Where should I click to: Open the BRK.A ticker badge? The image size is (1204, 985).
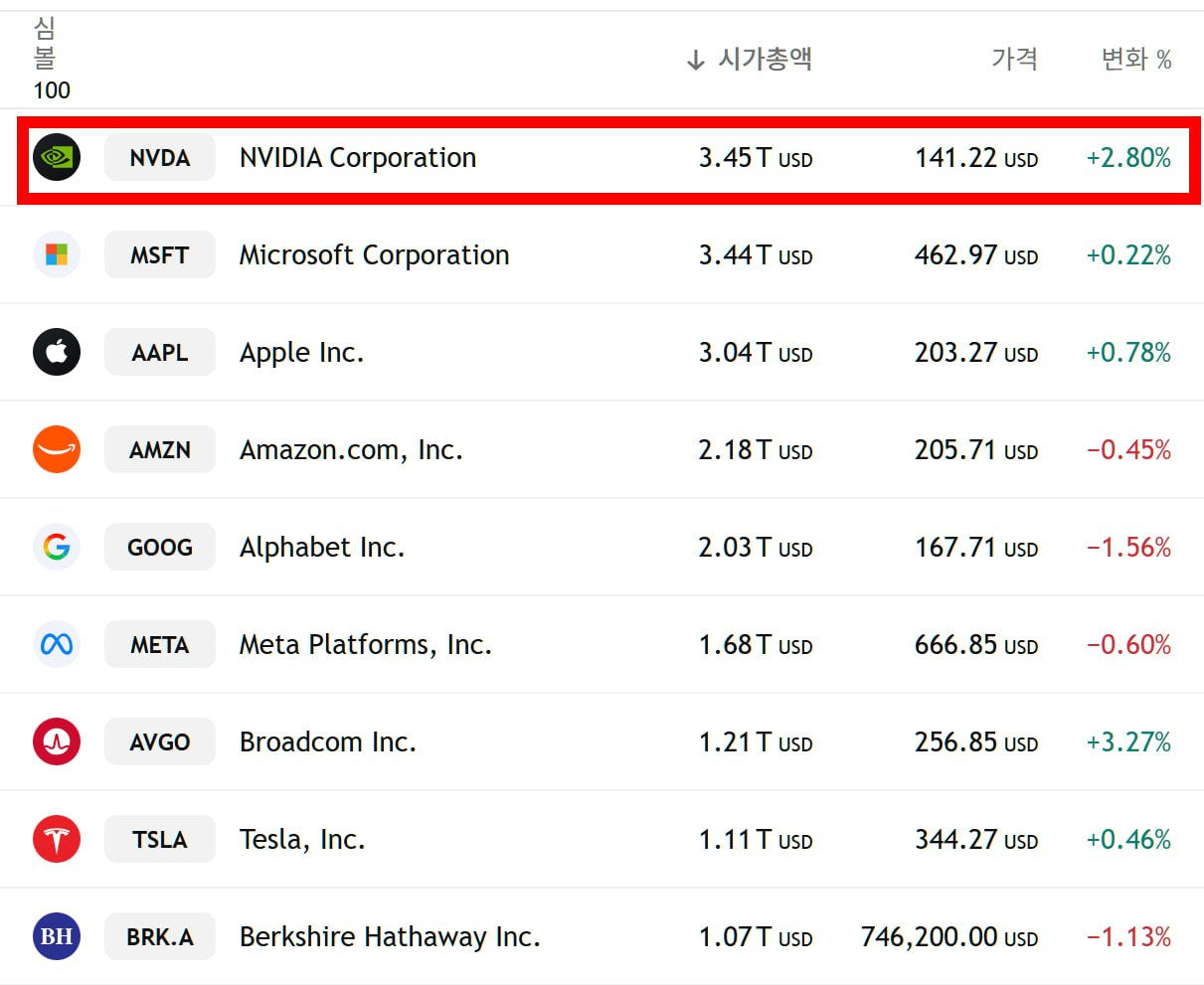pyautogui.click(x=160, y=936)
